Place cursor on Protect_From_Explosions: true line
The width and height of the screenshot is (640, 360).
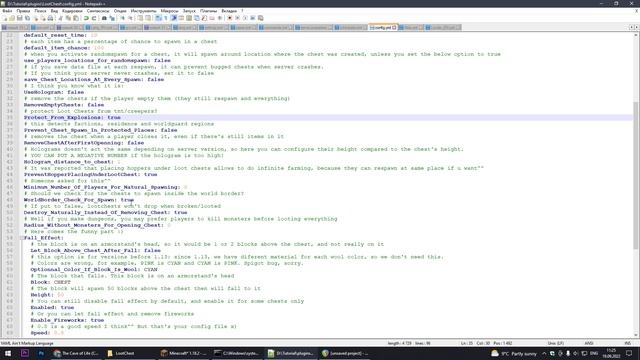click(x=72, y=118)
